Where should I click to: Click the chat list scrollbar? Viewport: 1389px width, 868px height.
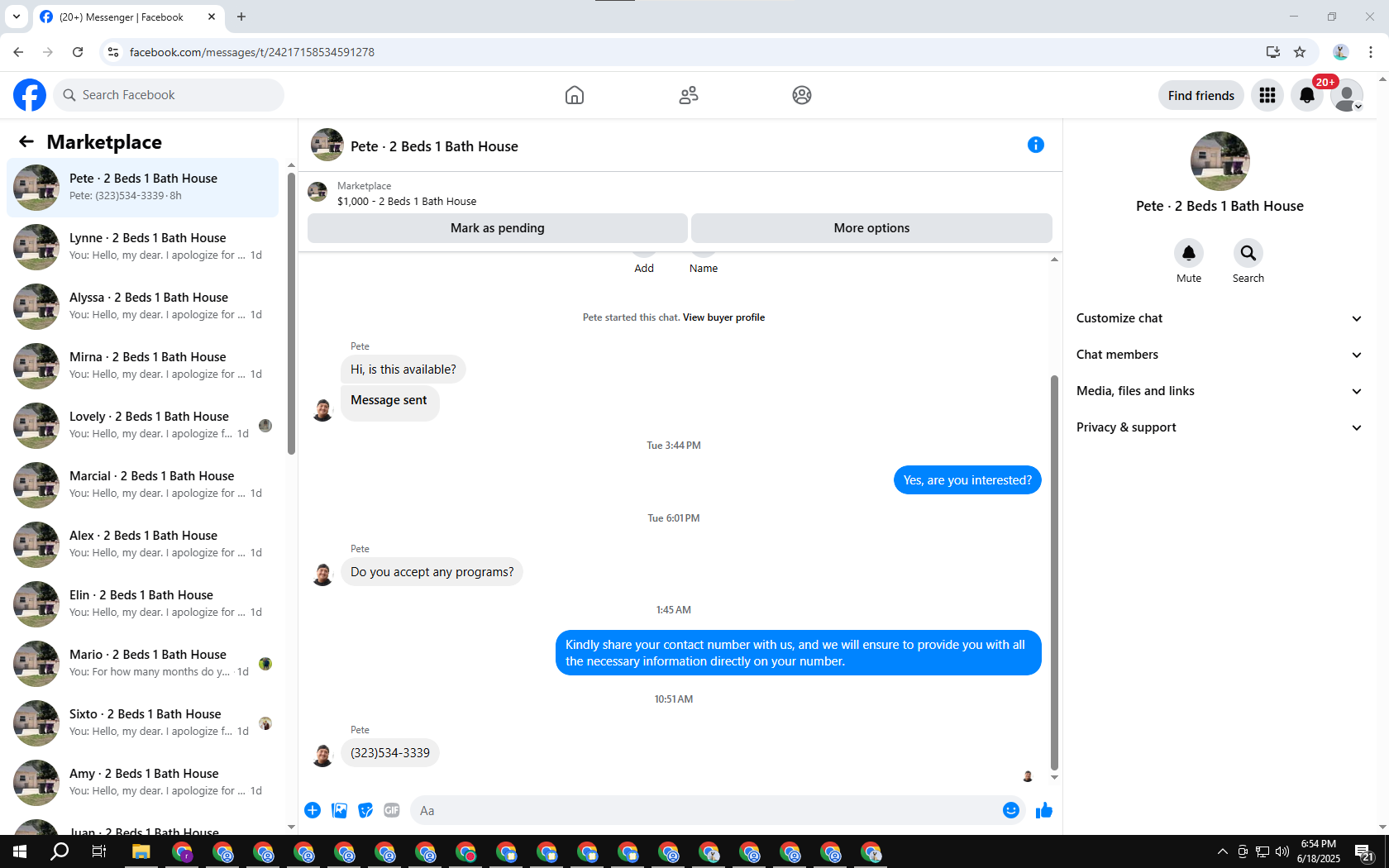(x=291, y=312)
